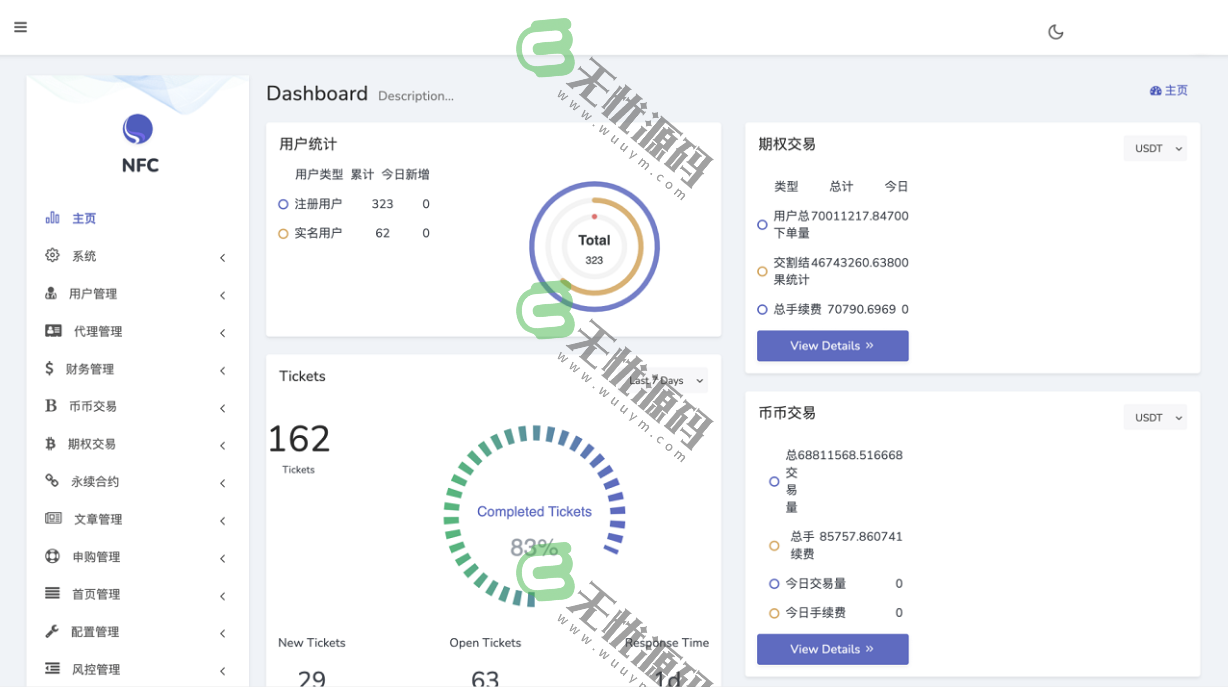Click the 主页 breadcrumb link top right
This screenshot has height=687, width=1228.
[x=1169, y=90]
